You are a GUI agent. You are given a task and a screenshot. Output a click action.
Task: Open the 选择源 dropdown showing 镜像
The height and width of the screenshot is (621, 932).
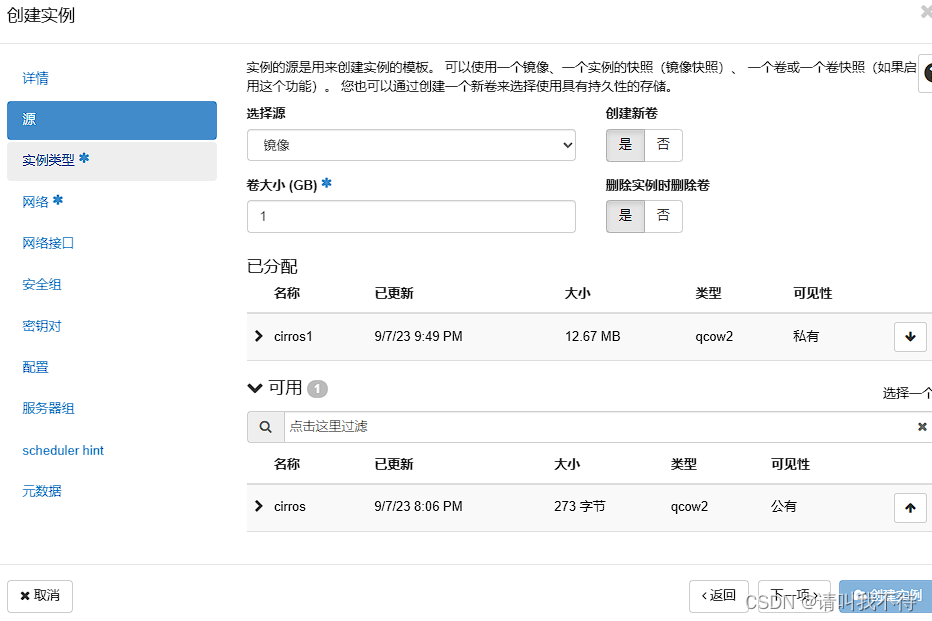tap(411, 145)
